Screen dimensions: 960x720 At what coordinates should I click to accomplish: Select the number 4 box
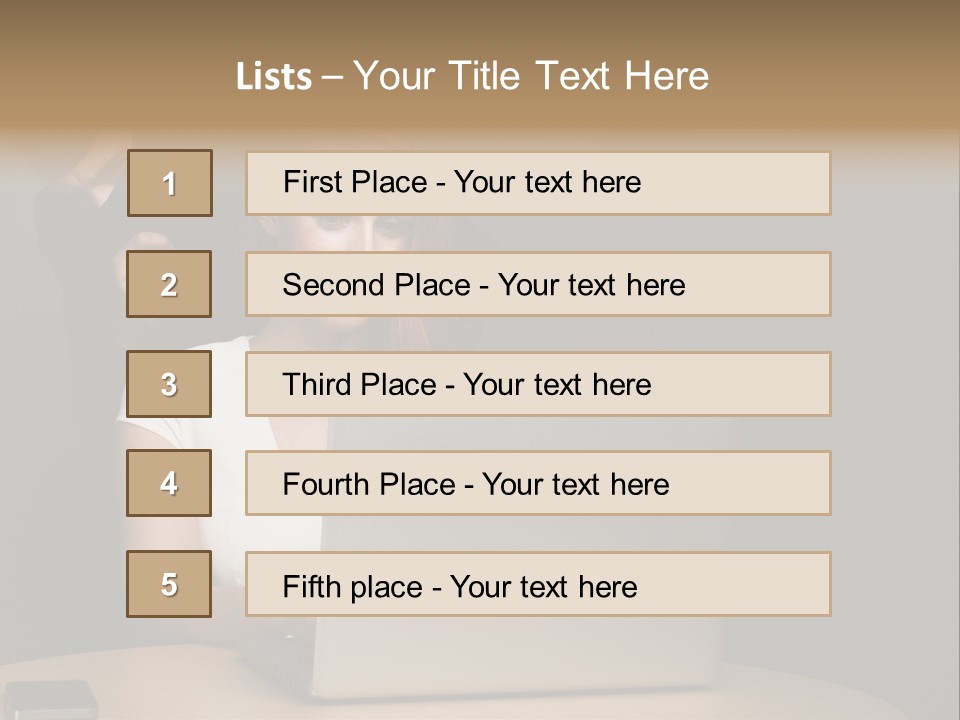[x=169, y=483]
